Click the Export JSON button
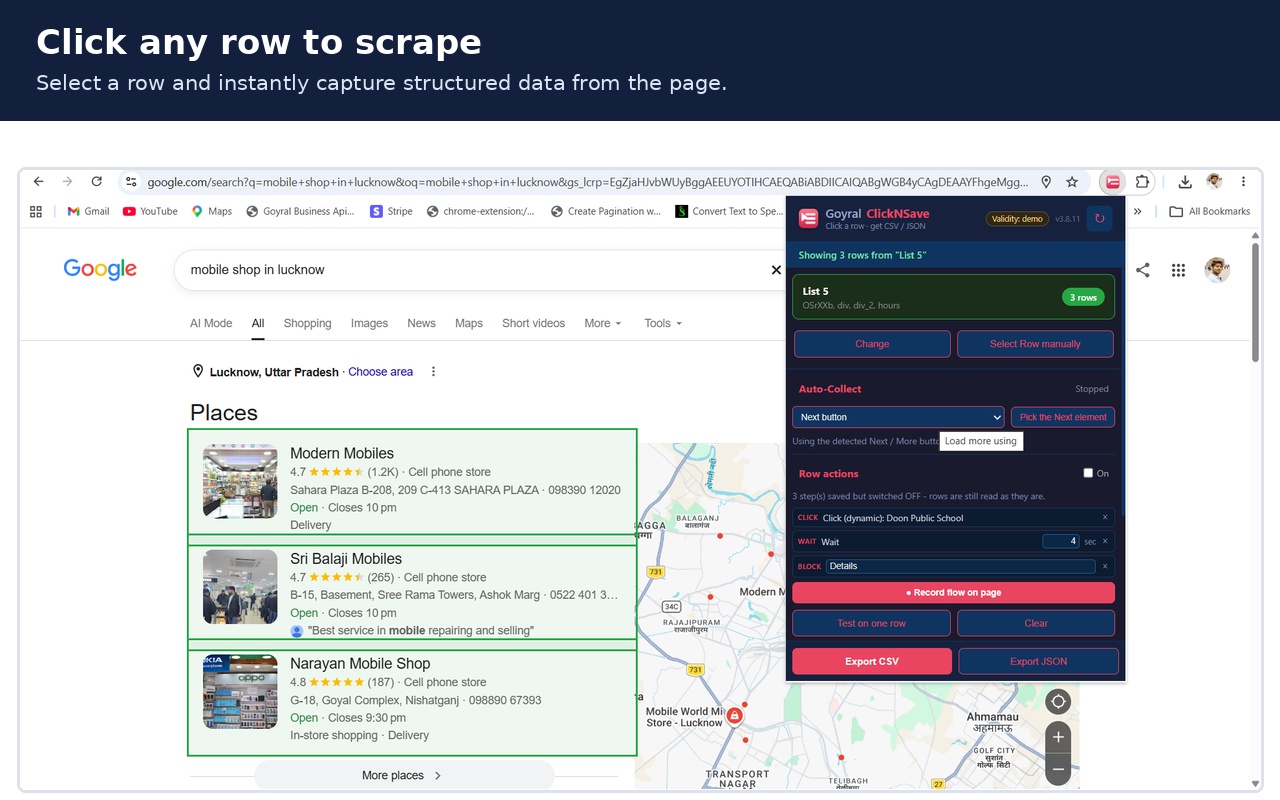This screenshot has height=800, width=1280. [x=1038, y=661]
